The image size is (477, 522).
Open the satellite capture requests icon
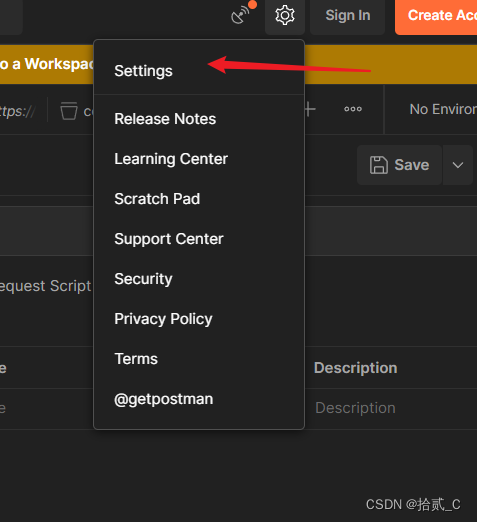[241, 15]
